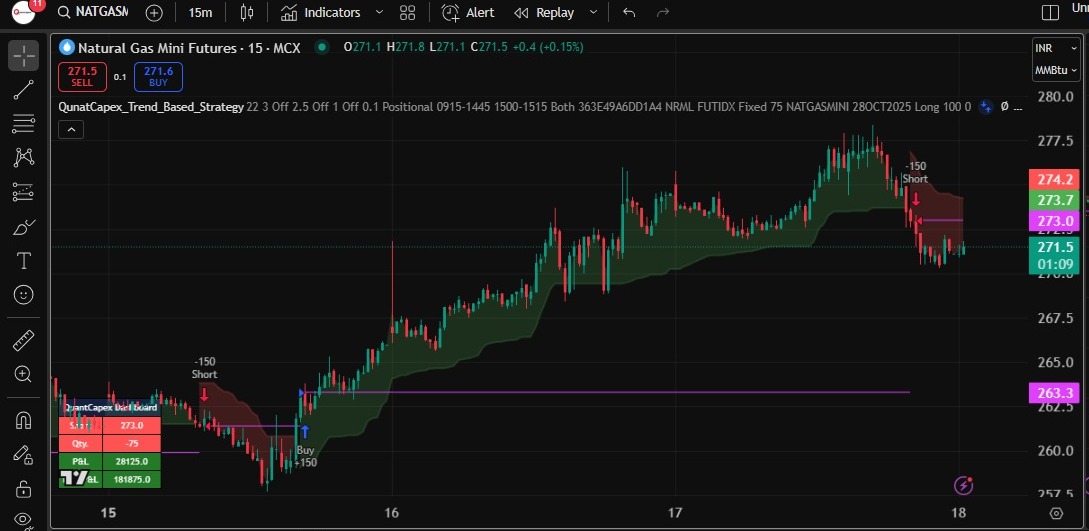This screenshot has width=1089, height=531.
Task: Start bar Replay mode
Action: coord(544,12)
